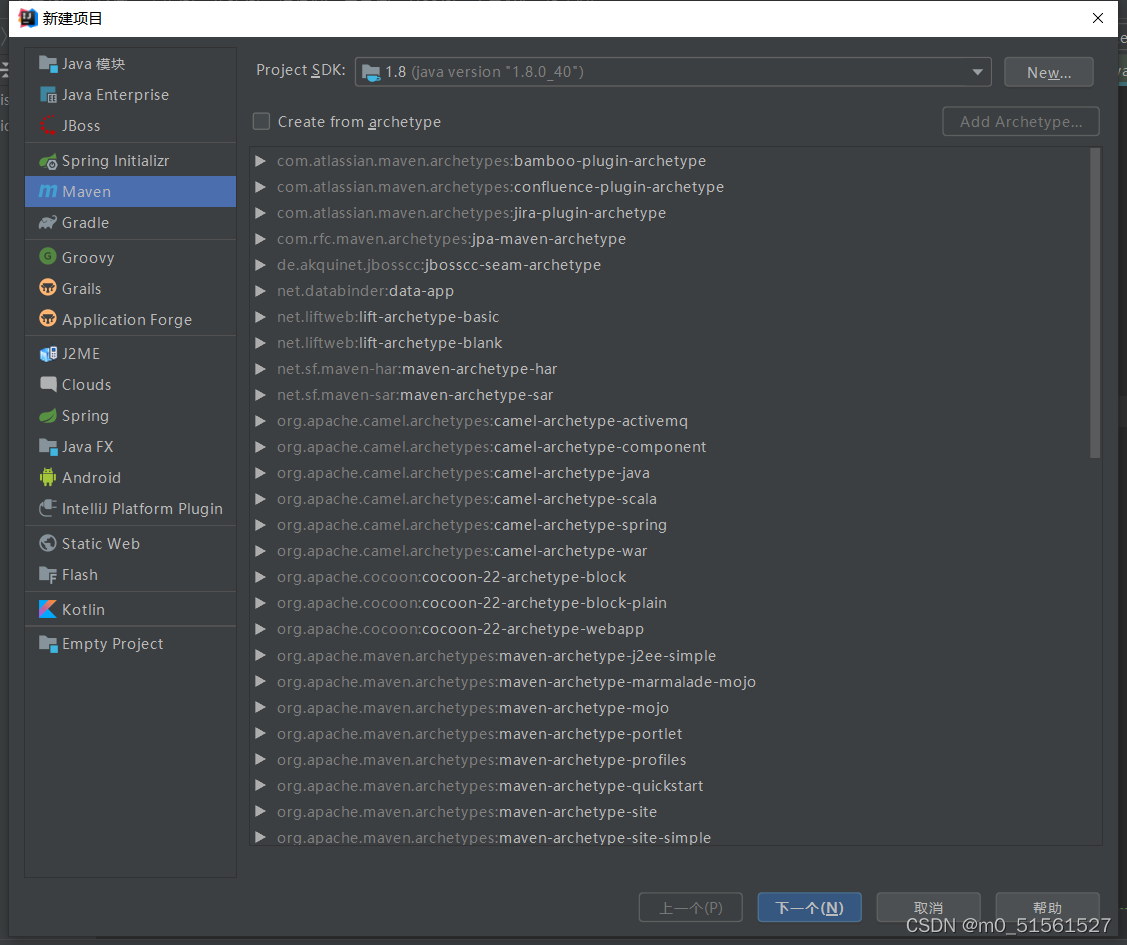The width and height of the screenshot is (1127, 945).
Task: Expand bamboo-plugin-archetype entry
Action: 260,161
